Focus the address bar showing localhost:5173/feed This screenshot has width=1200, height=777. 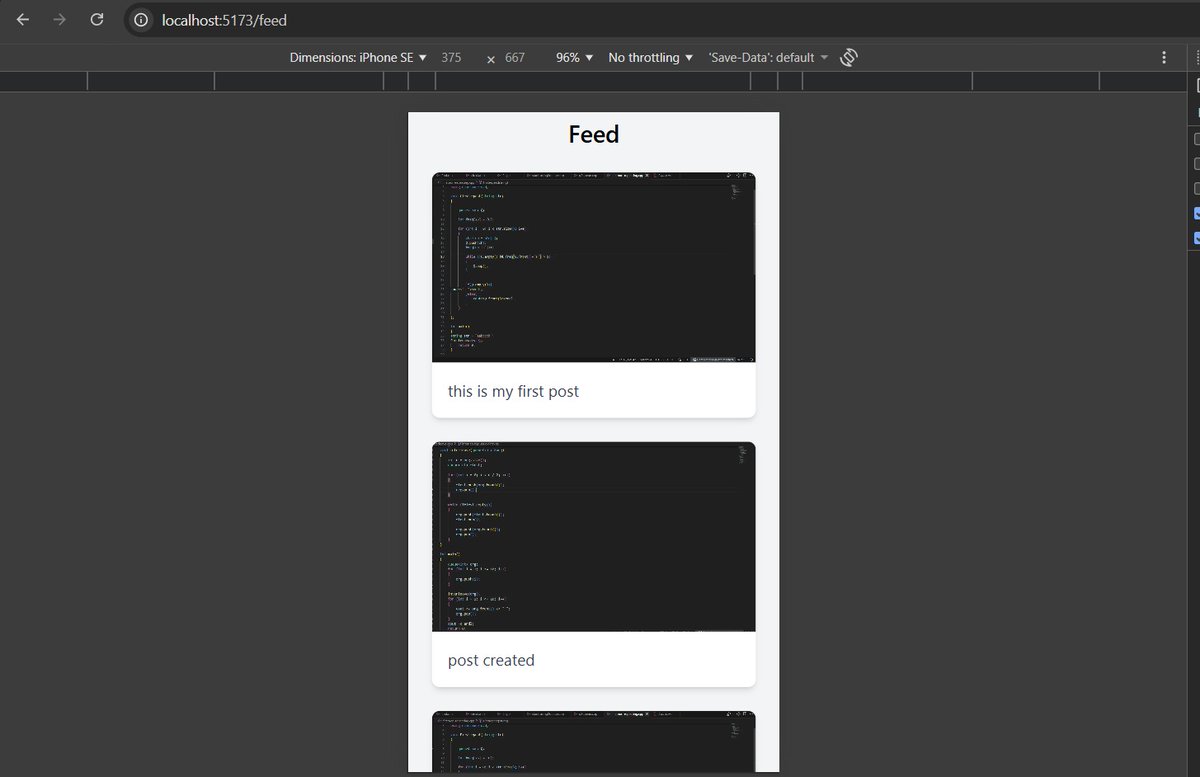pos(660,20)
